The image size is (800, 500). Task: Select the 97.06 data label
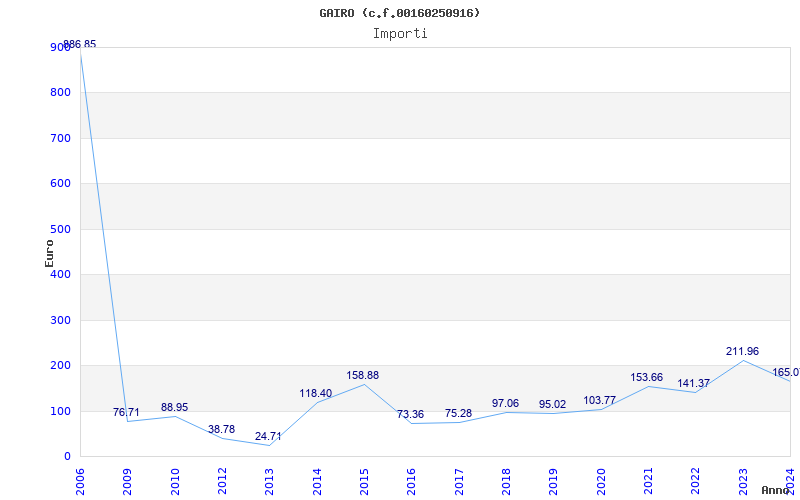505,404
